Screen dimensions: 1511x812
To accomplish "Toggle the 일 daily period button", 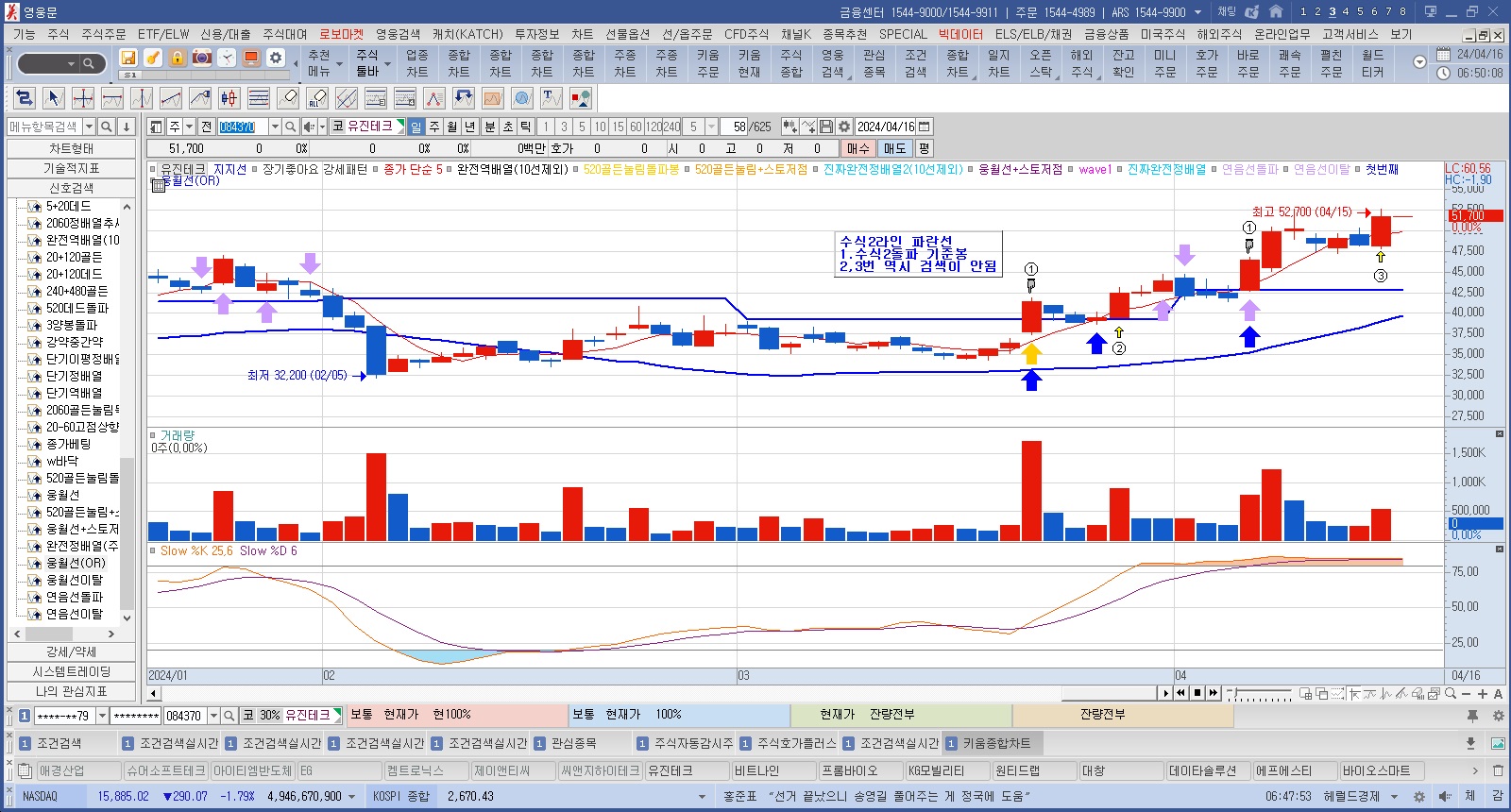I will coord(416,127).
